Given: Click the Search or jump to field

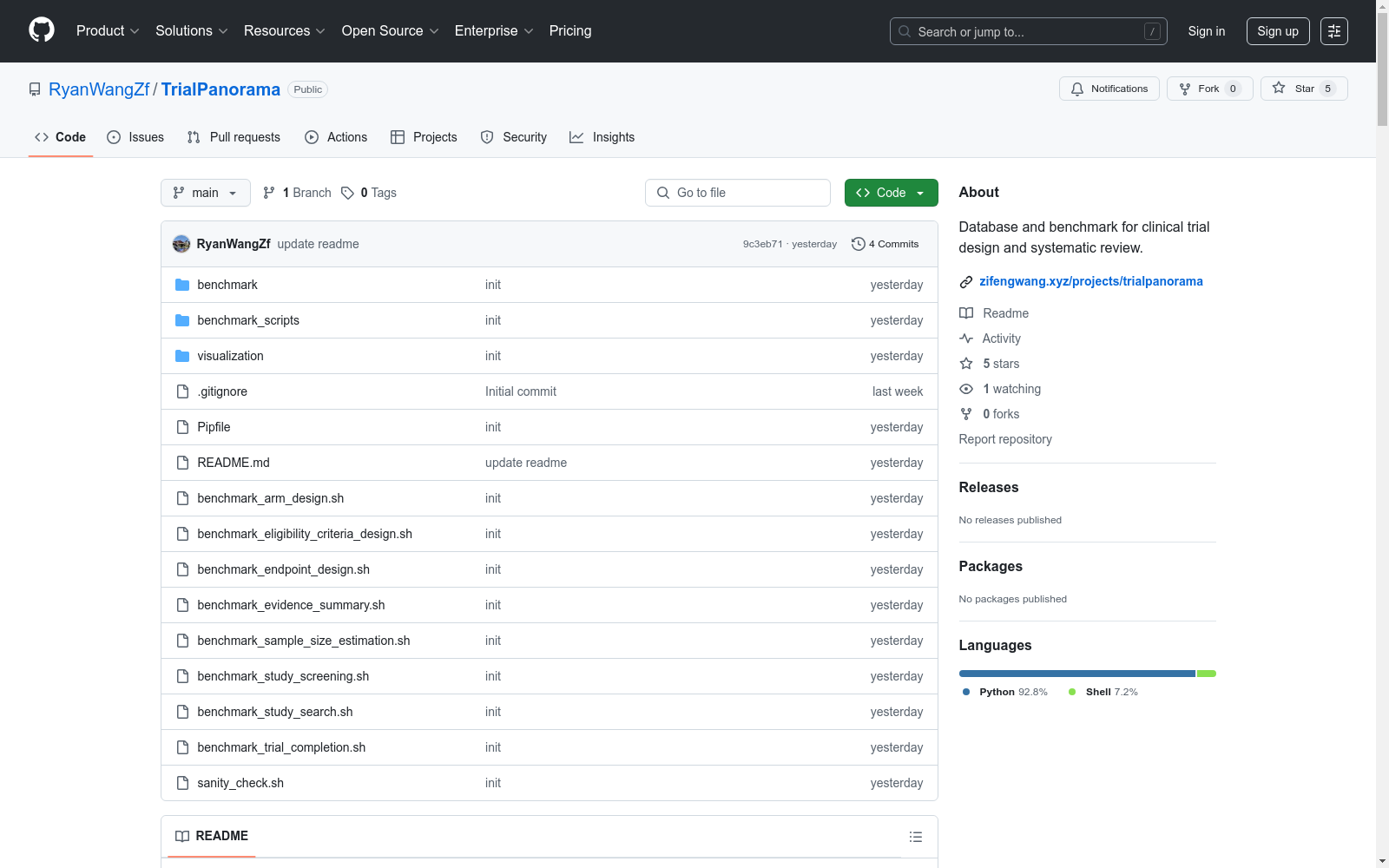Looking at the screenshot, I should click(1029, 31).
